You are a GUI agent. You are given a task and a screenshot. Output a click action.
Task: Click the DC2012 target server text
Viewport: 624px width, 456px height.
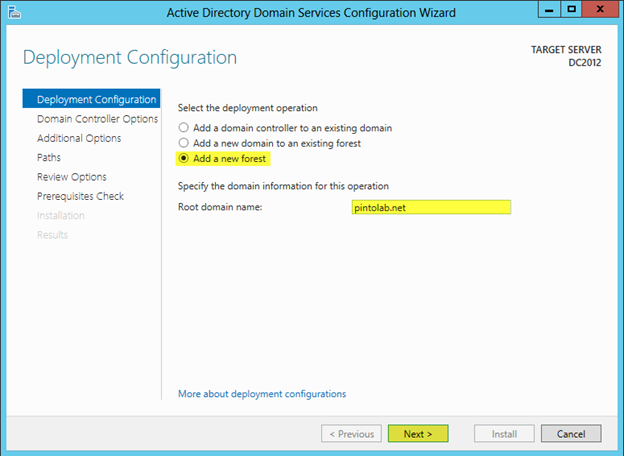point(585,63)
